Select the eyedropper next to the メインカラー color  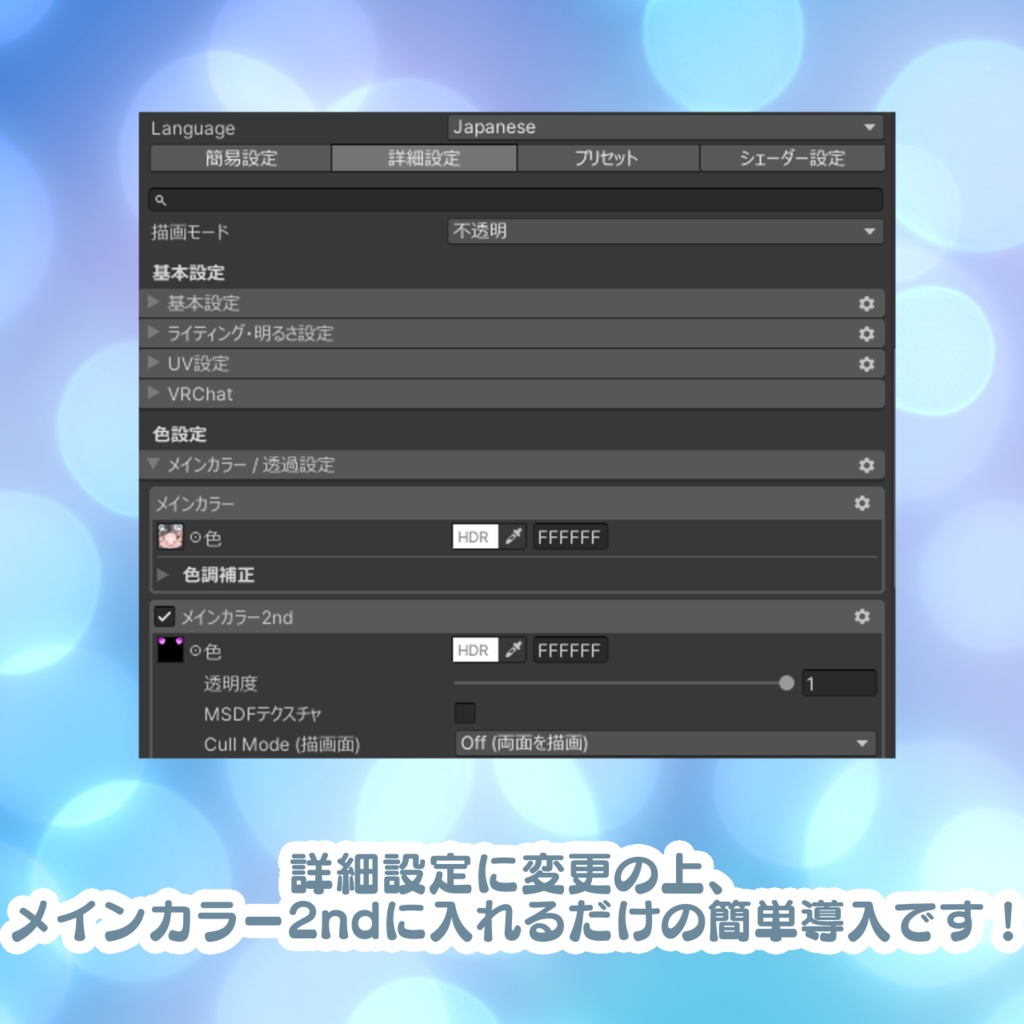point(515,537)
